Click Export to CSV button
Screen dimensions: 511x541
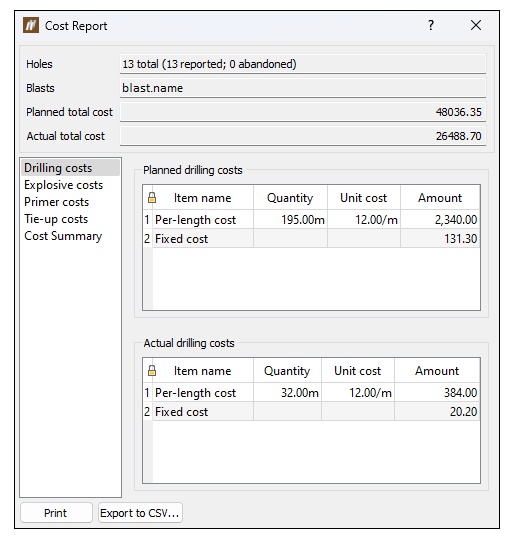click(x=140, y=513)
